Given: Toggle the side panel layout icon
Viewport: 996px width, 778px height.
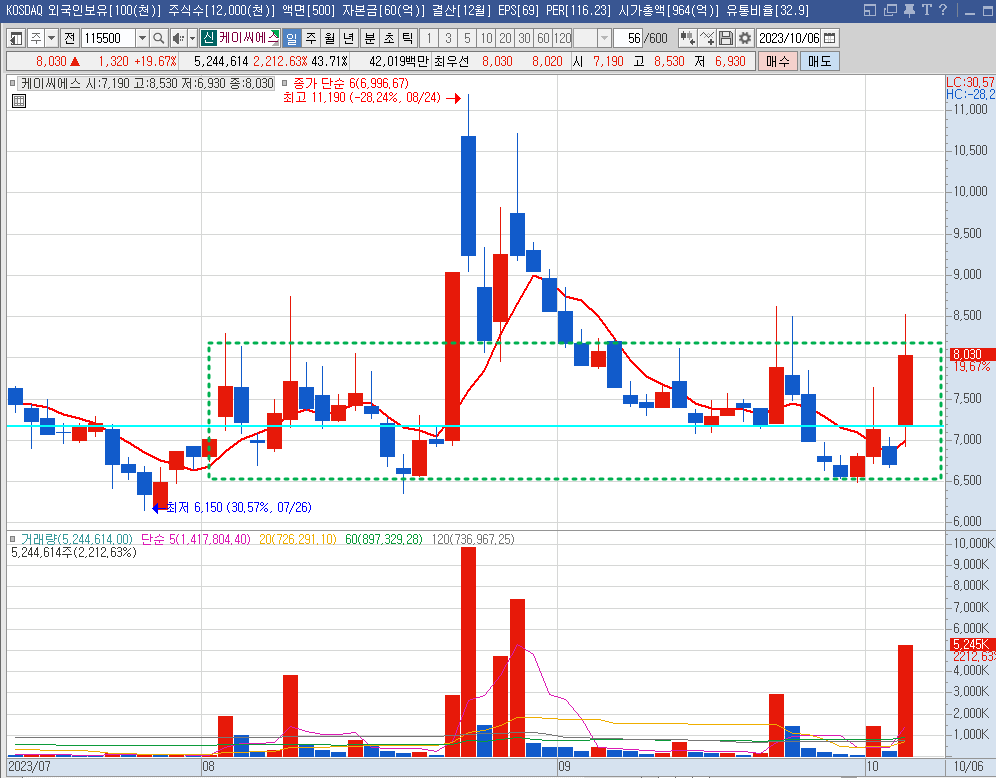Looking at the screenshot, I should [x=17, y=39].
